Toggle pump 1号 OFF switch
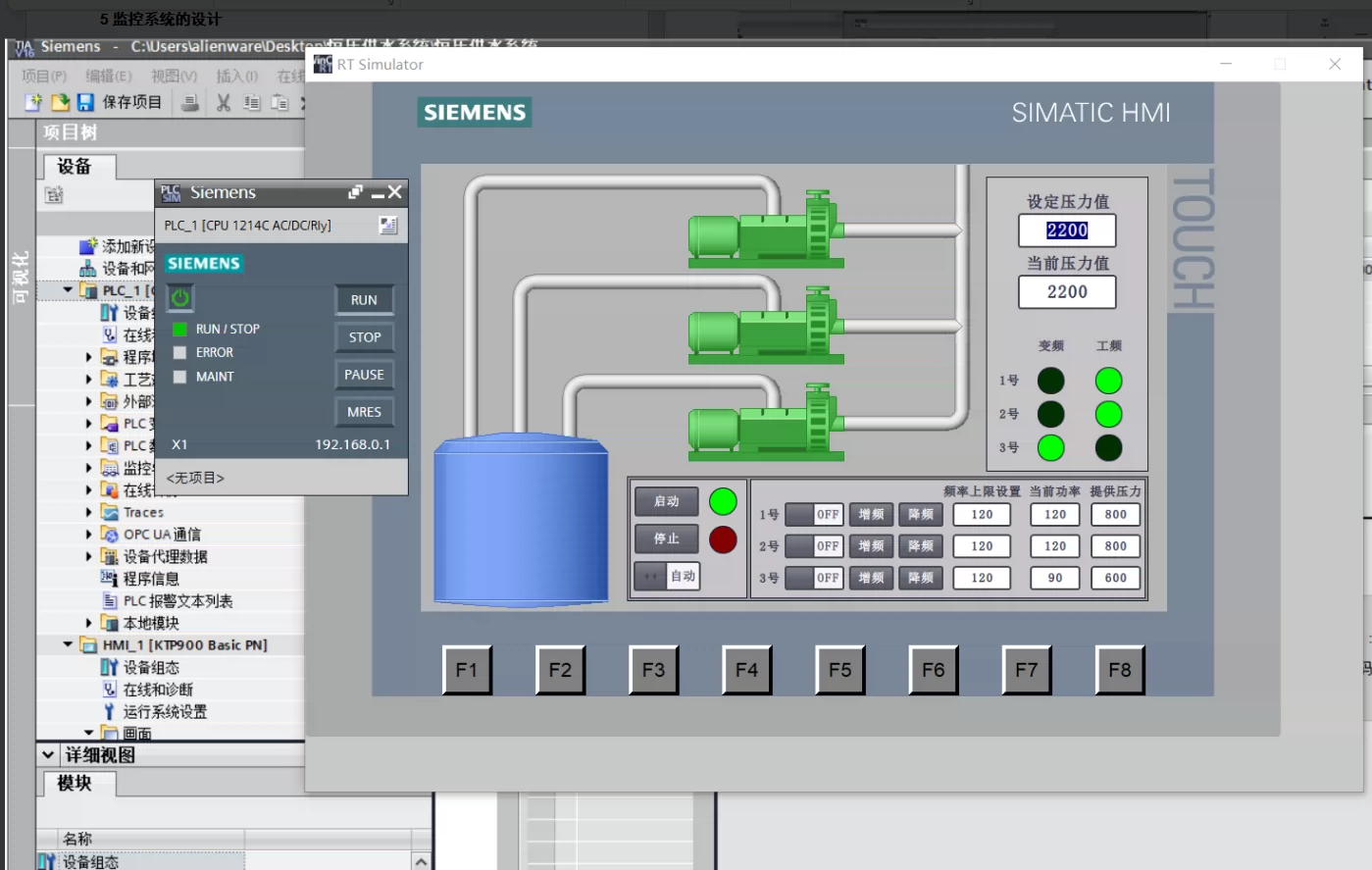This screenshot has height=870, width=1372. tap(813, 514)
